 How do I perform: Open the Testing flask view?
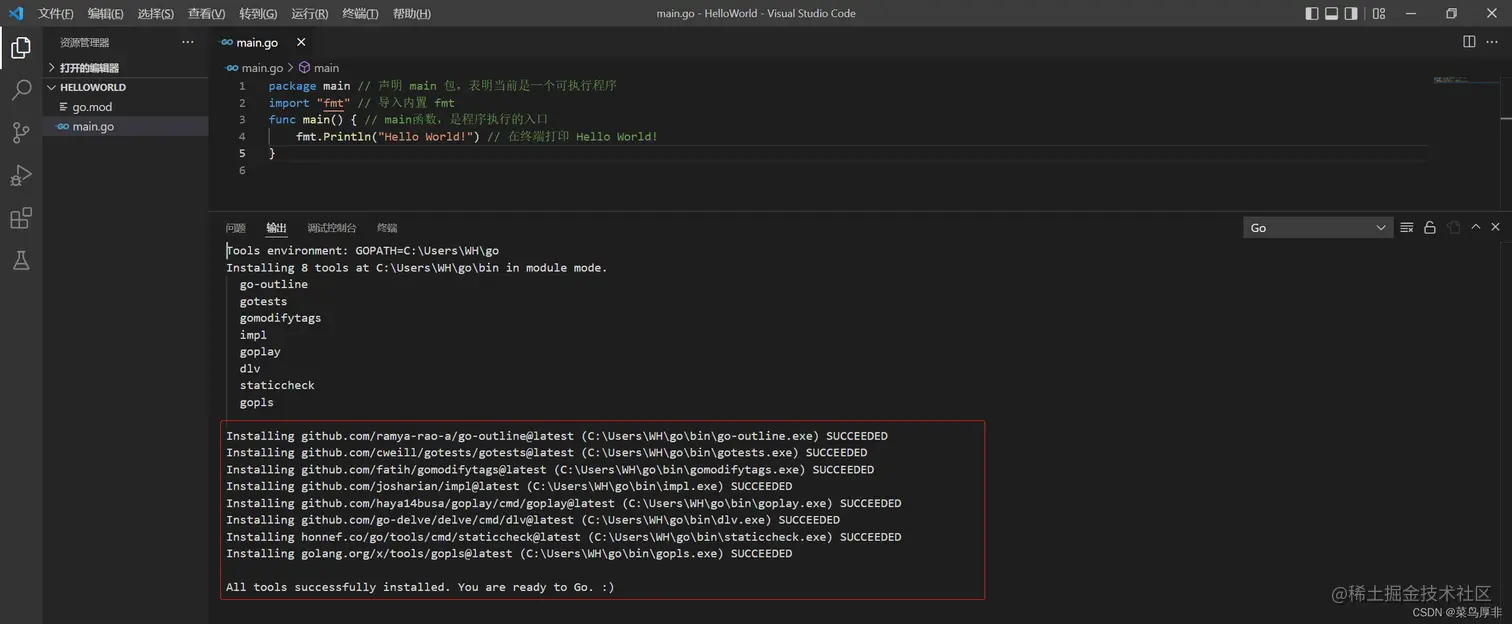click(20, 261)
